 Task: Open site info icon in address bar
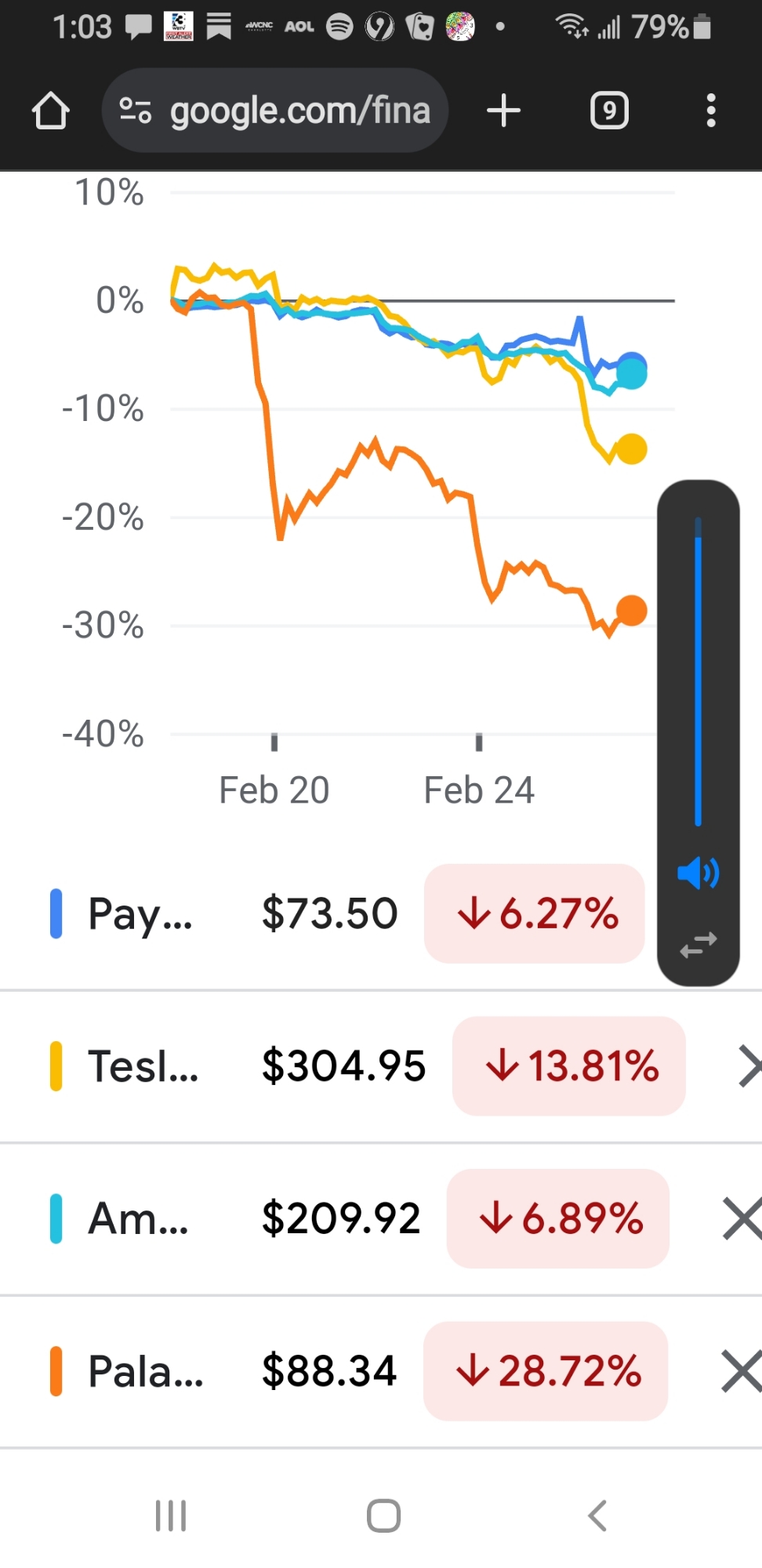click(135, 111)
